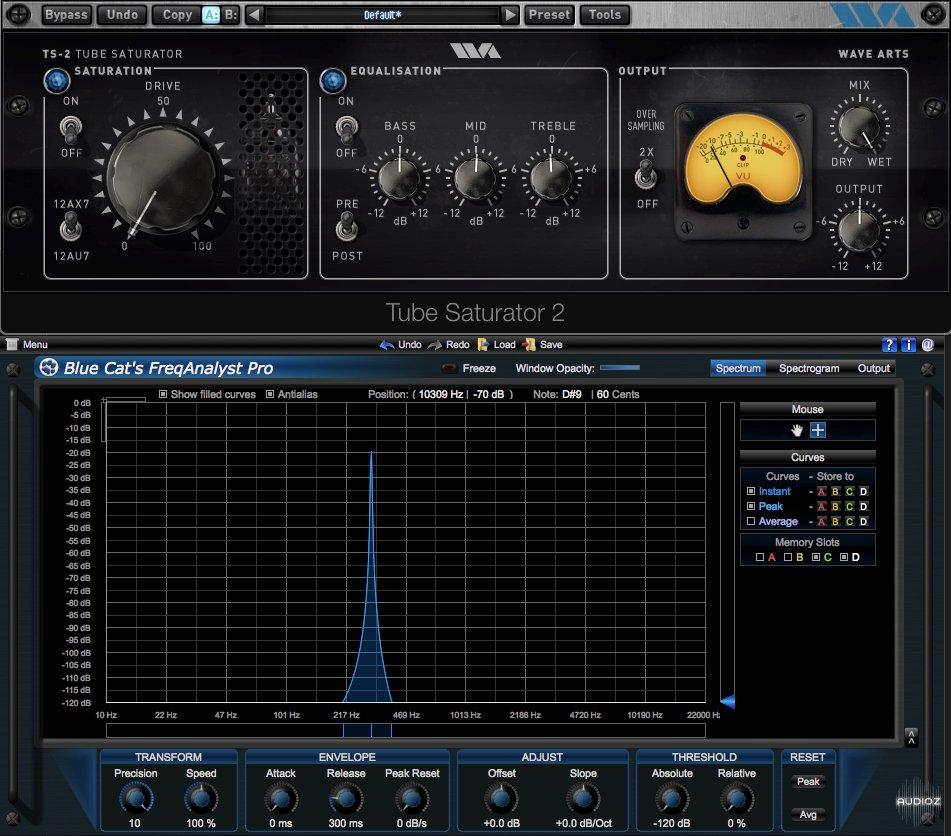Select the hand pan mouse tool
Image resolution: width=951 pixels, height=836 pixels.
[796, 431]
